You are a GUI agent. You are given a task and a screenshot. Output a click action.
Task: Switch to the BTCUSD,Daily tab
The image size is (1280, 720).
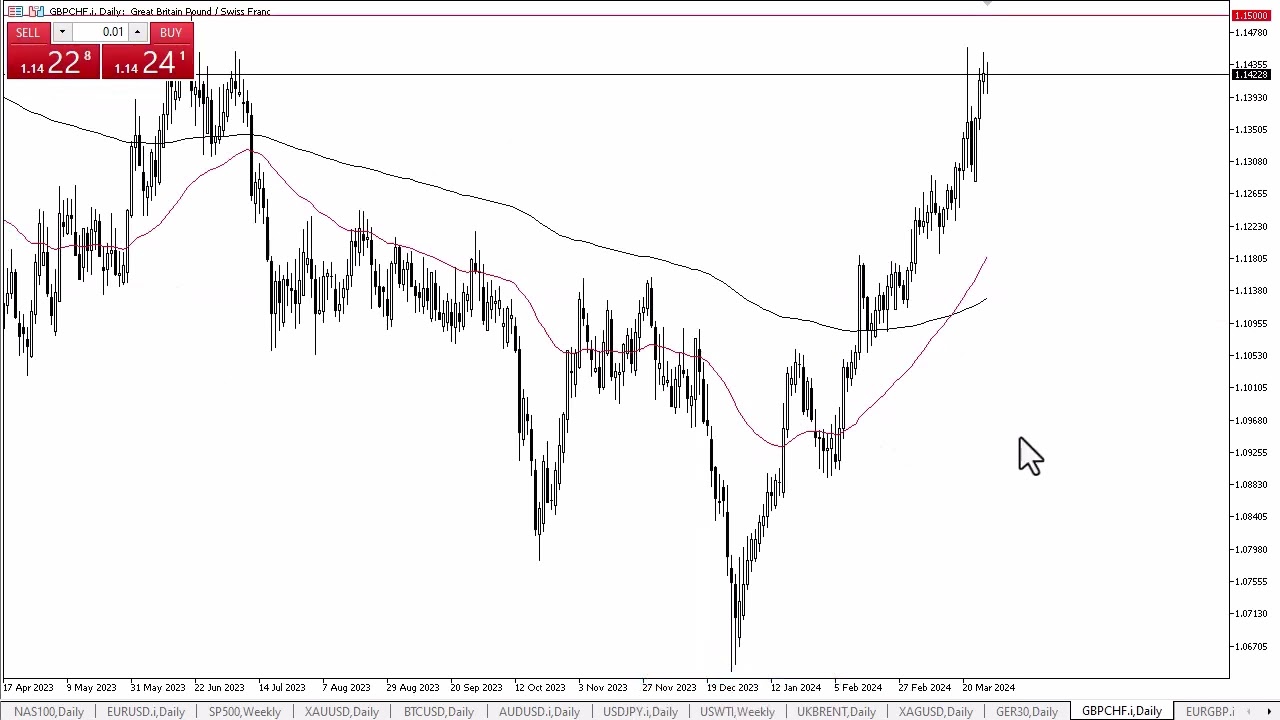438,711
